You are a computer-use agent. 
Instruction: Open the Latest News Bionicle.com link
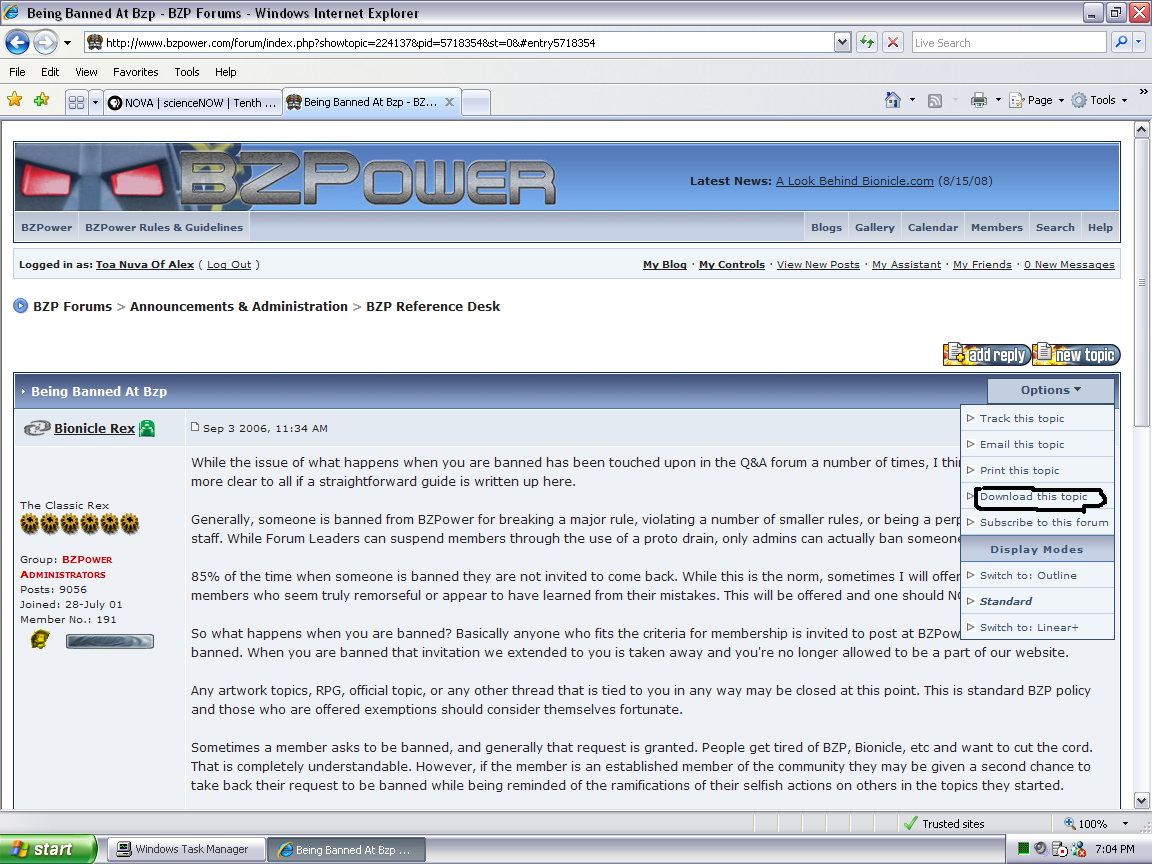point(854,181)
